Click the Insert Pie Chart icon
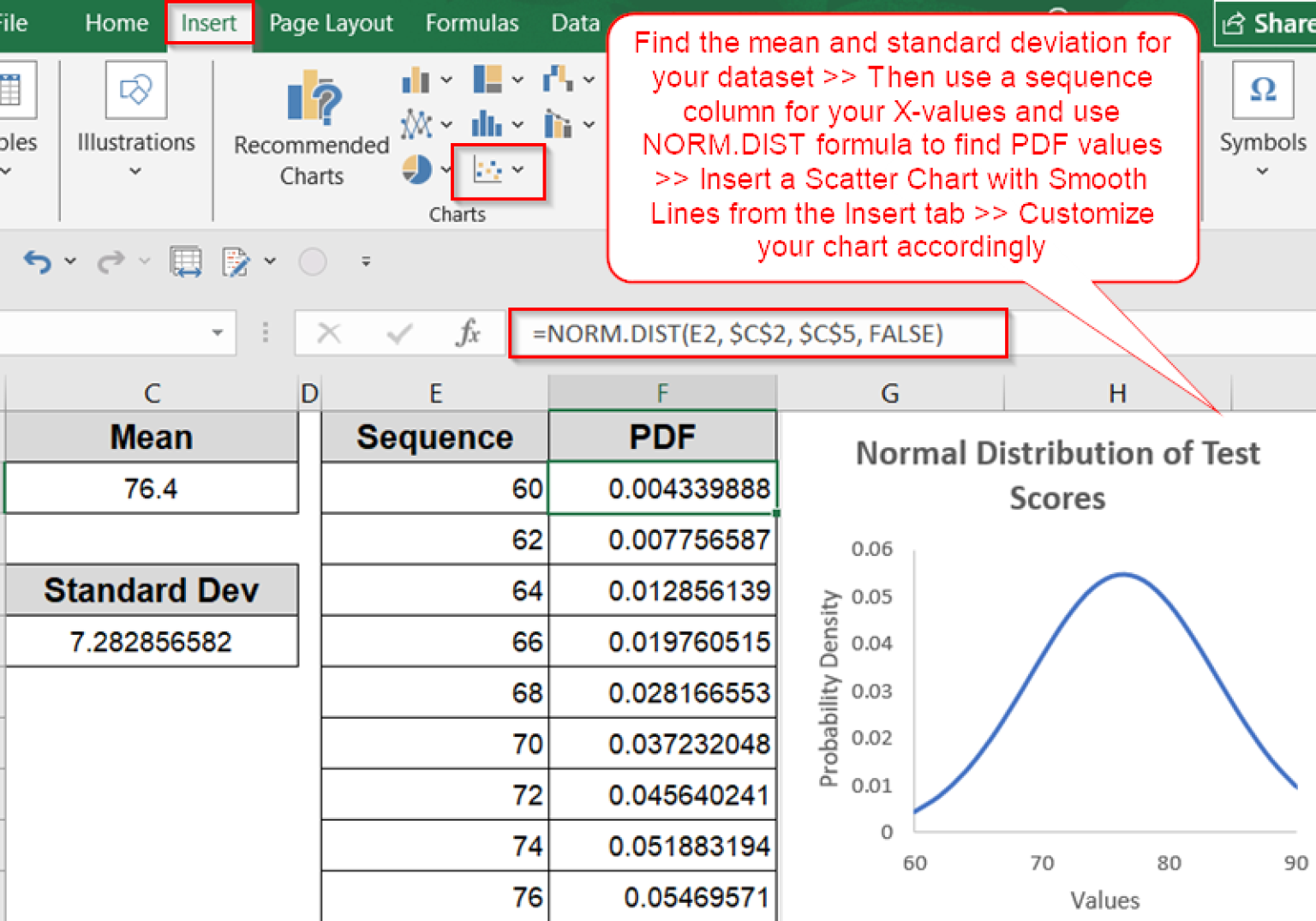Screen dimensions: 1316x921 click(x=416, y=170)
